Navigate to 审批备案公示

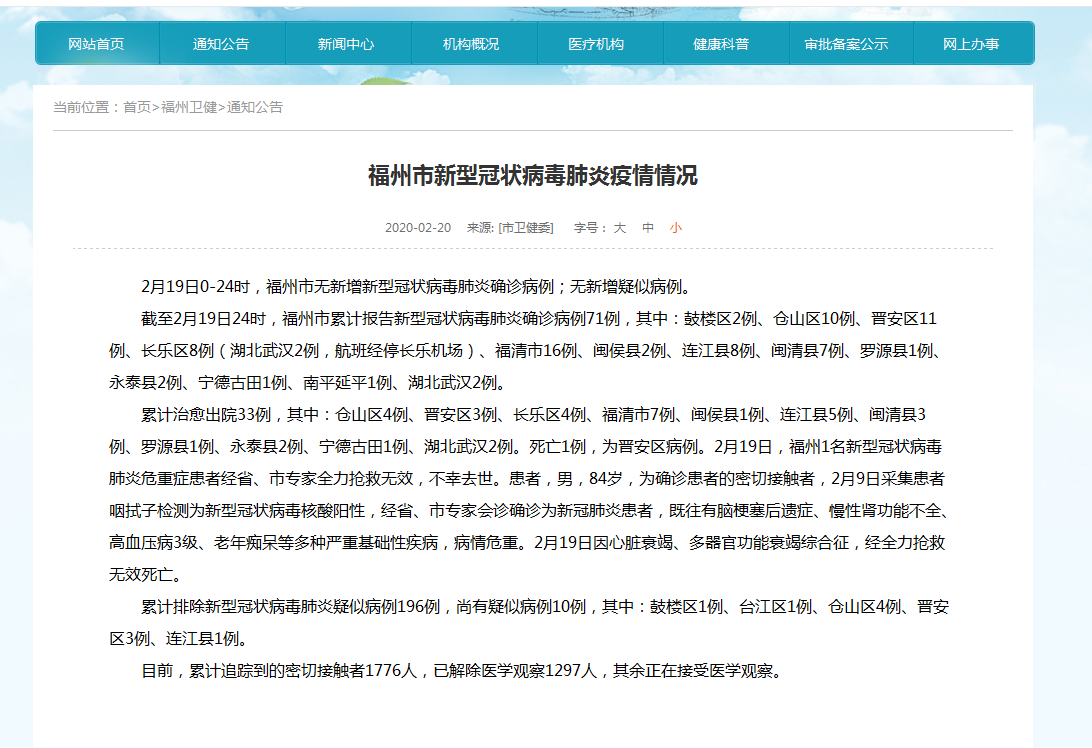pyautogui.click(x=846, y=44)
